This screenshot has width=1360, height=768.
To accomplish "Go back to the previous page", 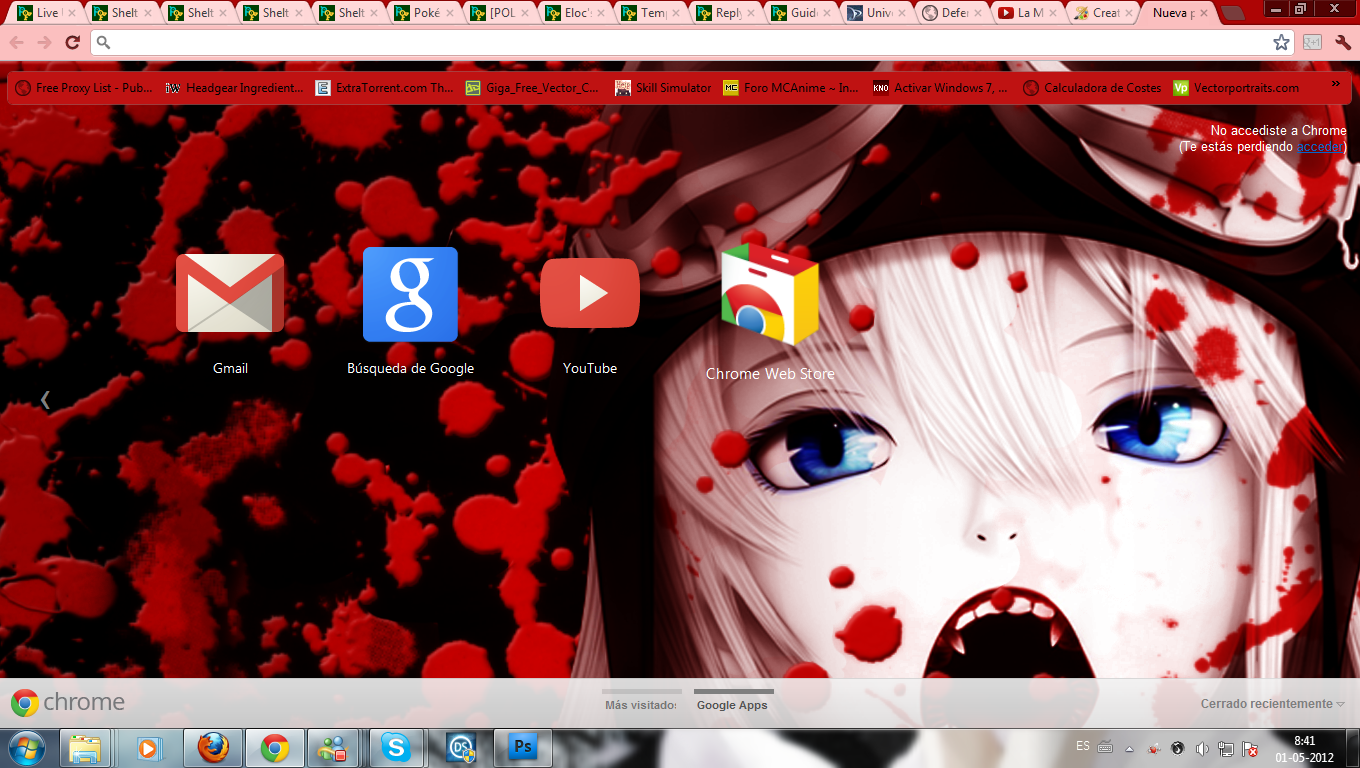I will click(17, 42).
